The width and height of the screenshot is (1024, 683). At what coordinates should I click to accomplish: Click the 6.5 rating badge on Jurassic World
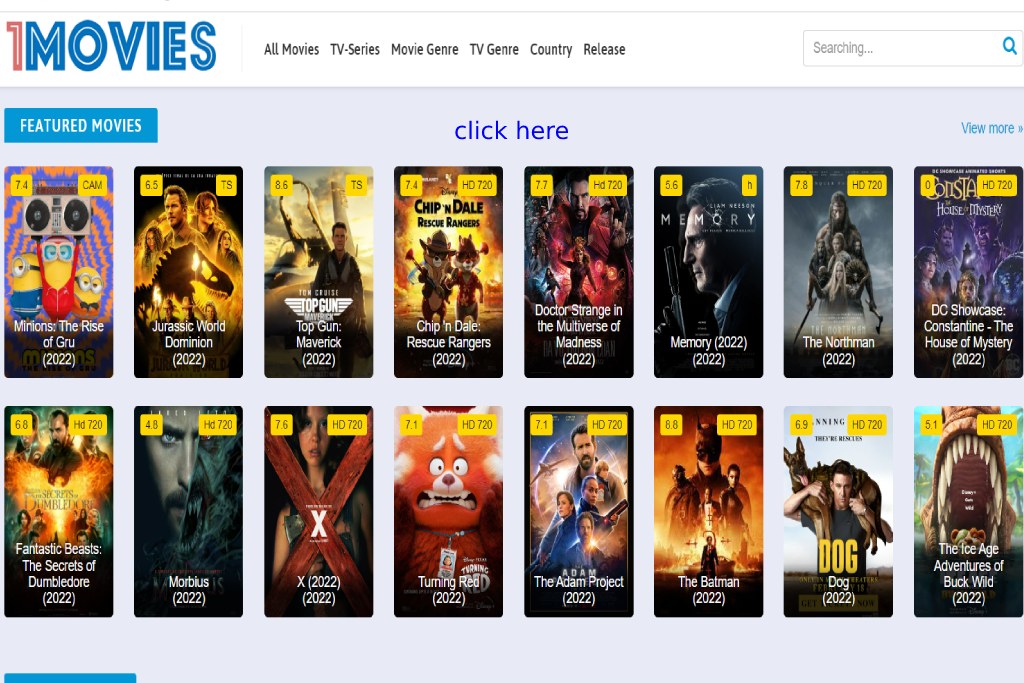[x=152, y=185]
